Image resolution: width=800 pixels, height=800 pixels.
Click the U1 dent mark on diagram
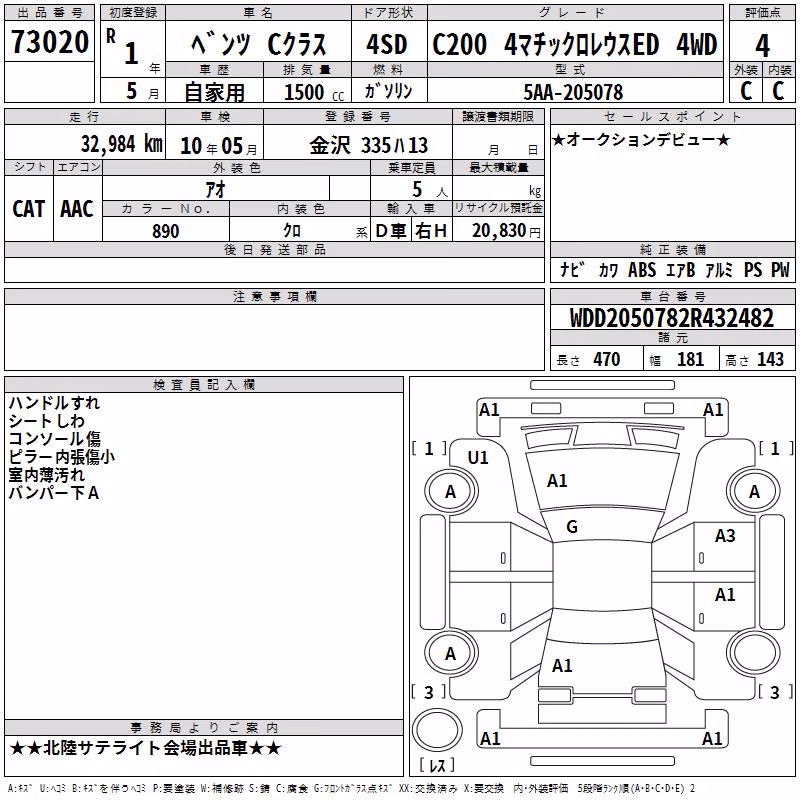click(x=478, y=458)
